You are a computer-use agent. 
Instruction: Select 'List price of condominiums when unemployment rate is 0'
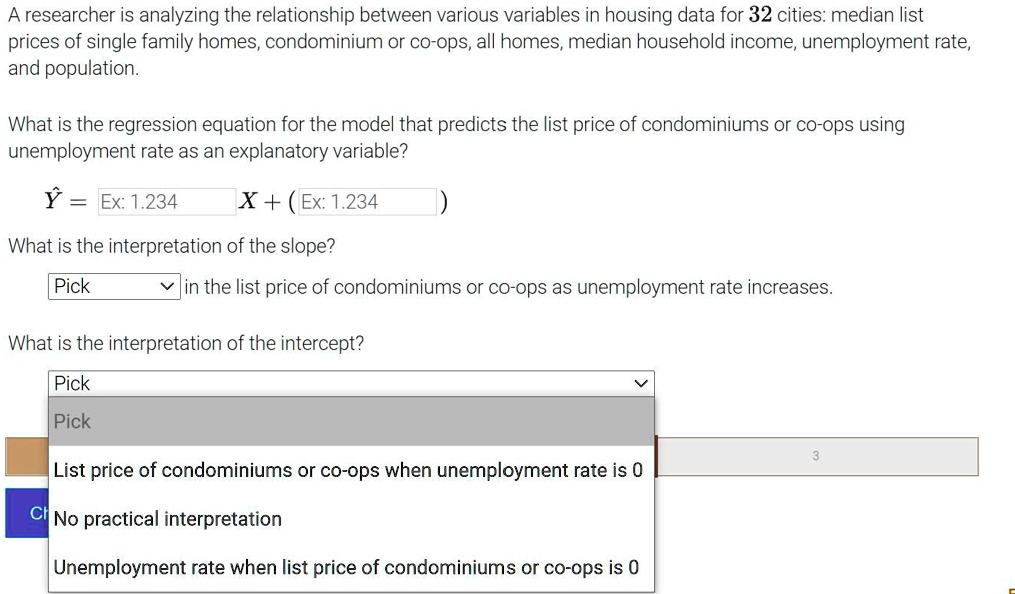pyautogui.click(x=345, y=470)
